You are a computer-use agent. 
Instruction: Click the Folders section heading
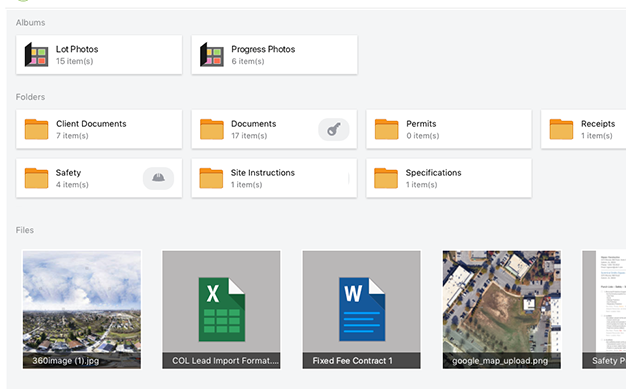coord(30,97)
